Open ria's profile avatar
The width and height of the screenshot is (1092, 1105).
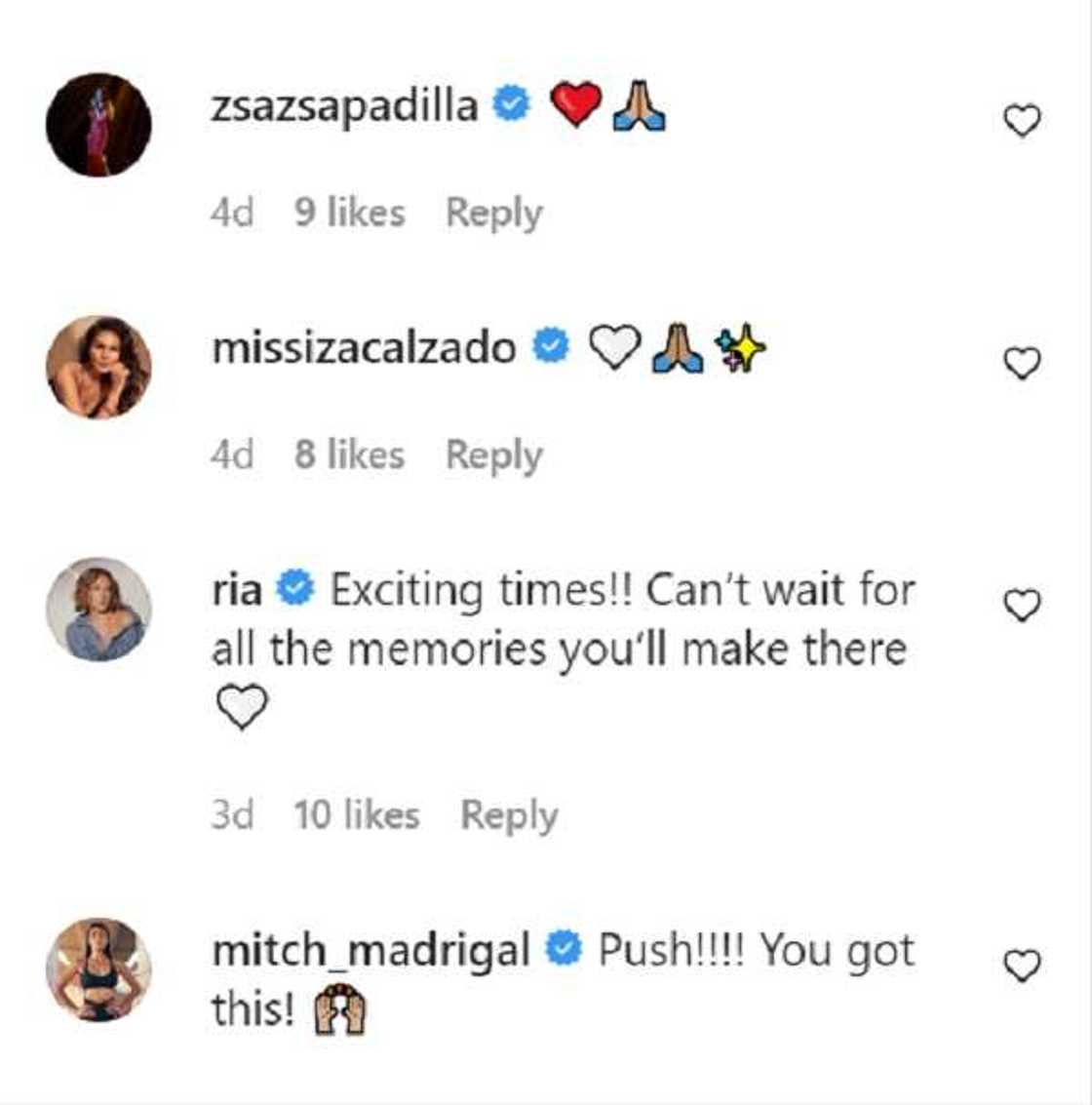pyautogui.click(x=98, y=609)
